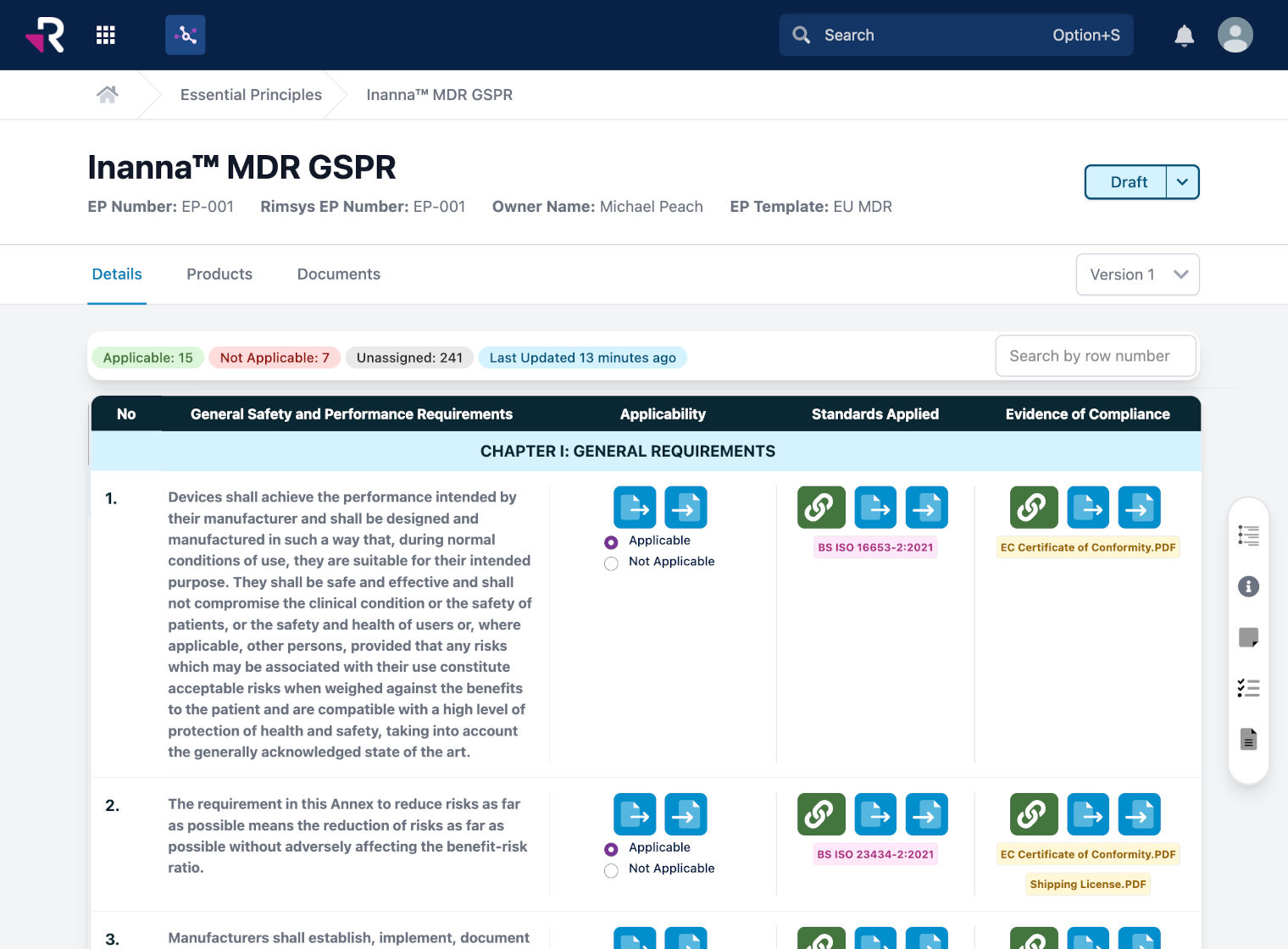Open the Documents tab
Screen dimensions: 1288x949
338,274
